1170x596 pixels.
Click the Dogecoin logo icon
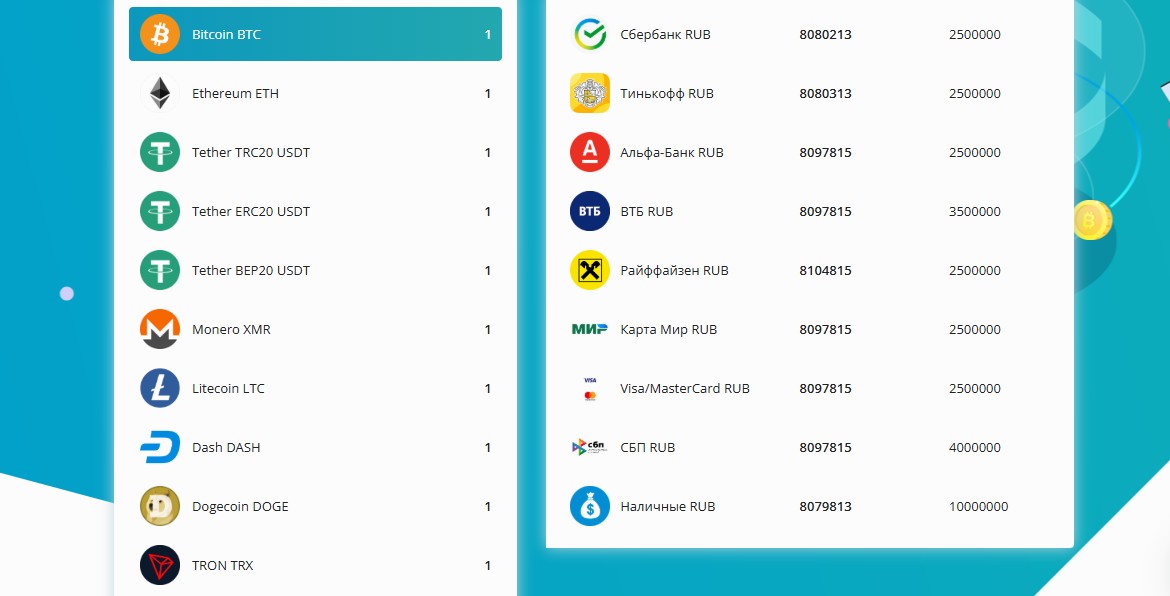point(160,506)
